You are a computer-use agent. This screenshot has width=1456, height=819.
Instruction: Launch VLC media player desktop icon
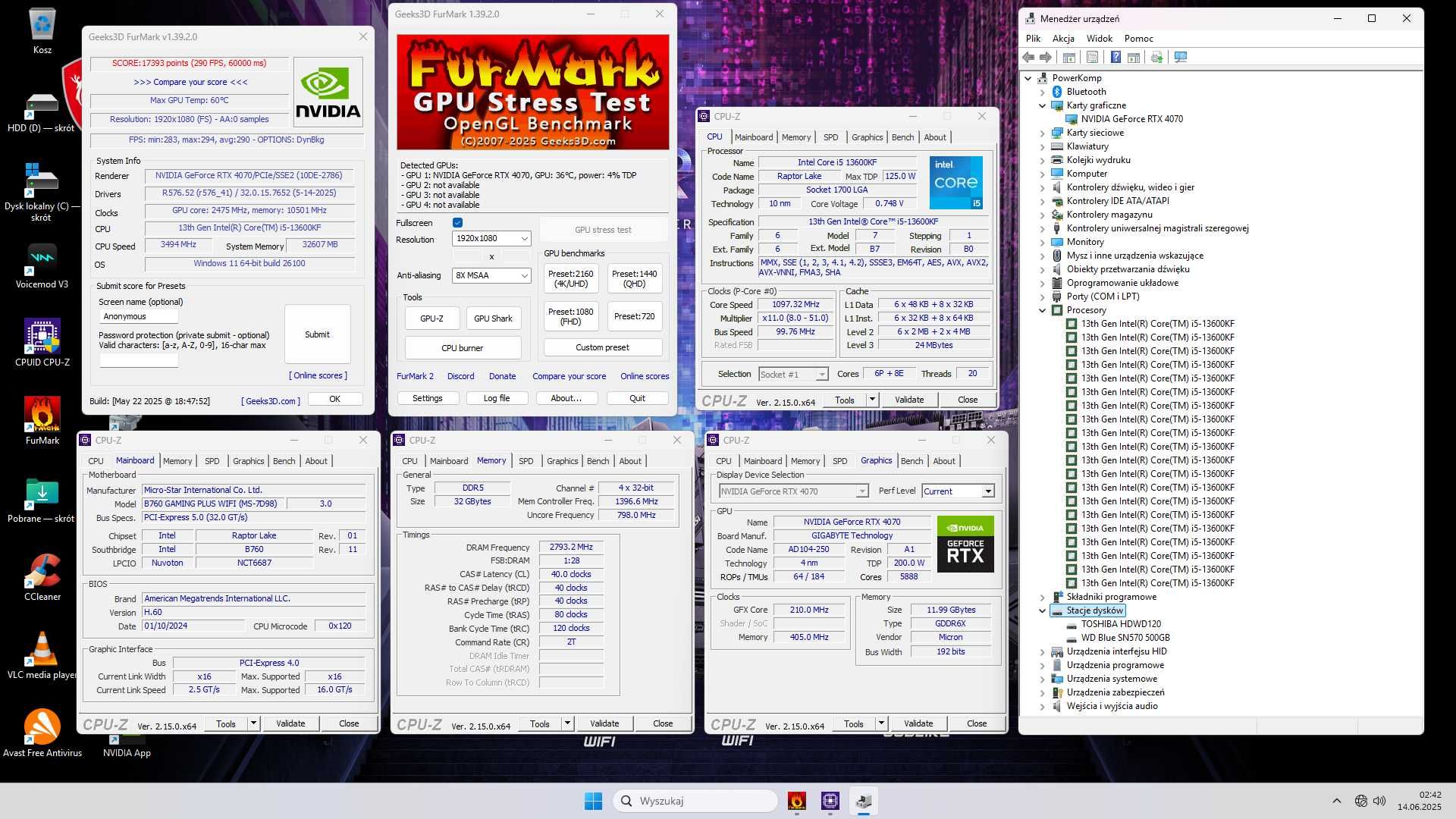tap(42, 655)
